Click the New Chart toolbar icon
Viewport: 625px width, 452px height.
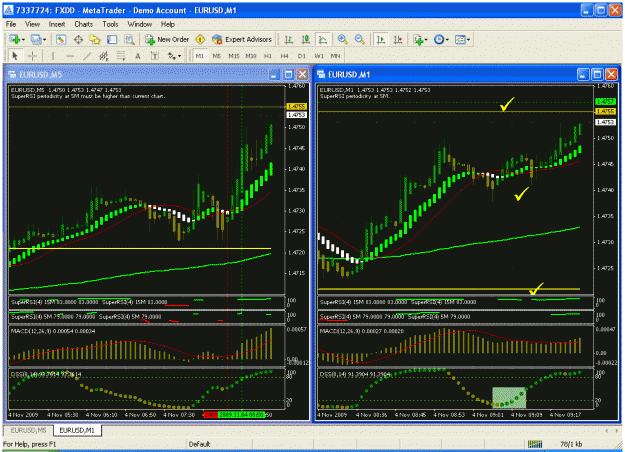pyautogui.click(x=15, y=39)
